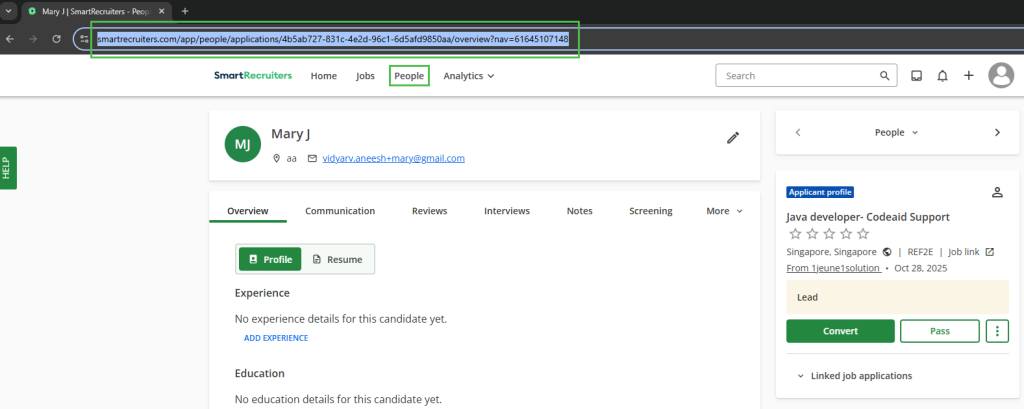The width and height of the screenshot is (1024, 409).
Task: Open the Jobs menu item
Action: tap(365, 76)
